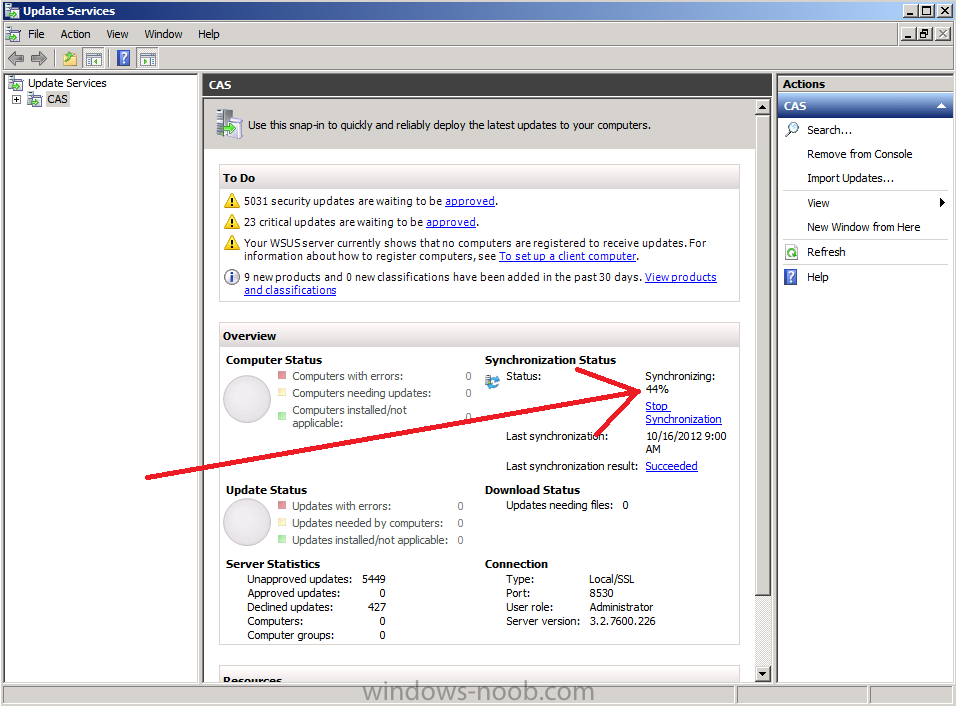Image resolution: width=956 pixels, height=706 pixels.
Task: Click the Forward arrow toolbar icon
Action: pos(38,59)
